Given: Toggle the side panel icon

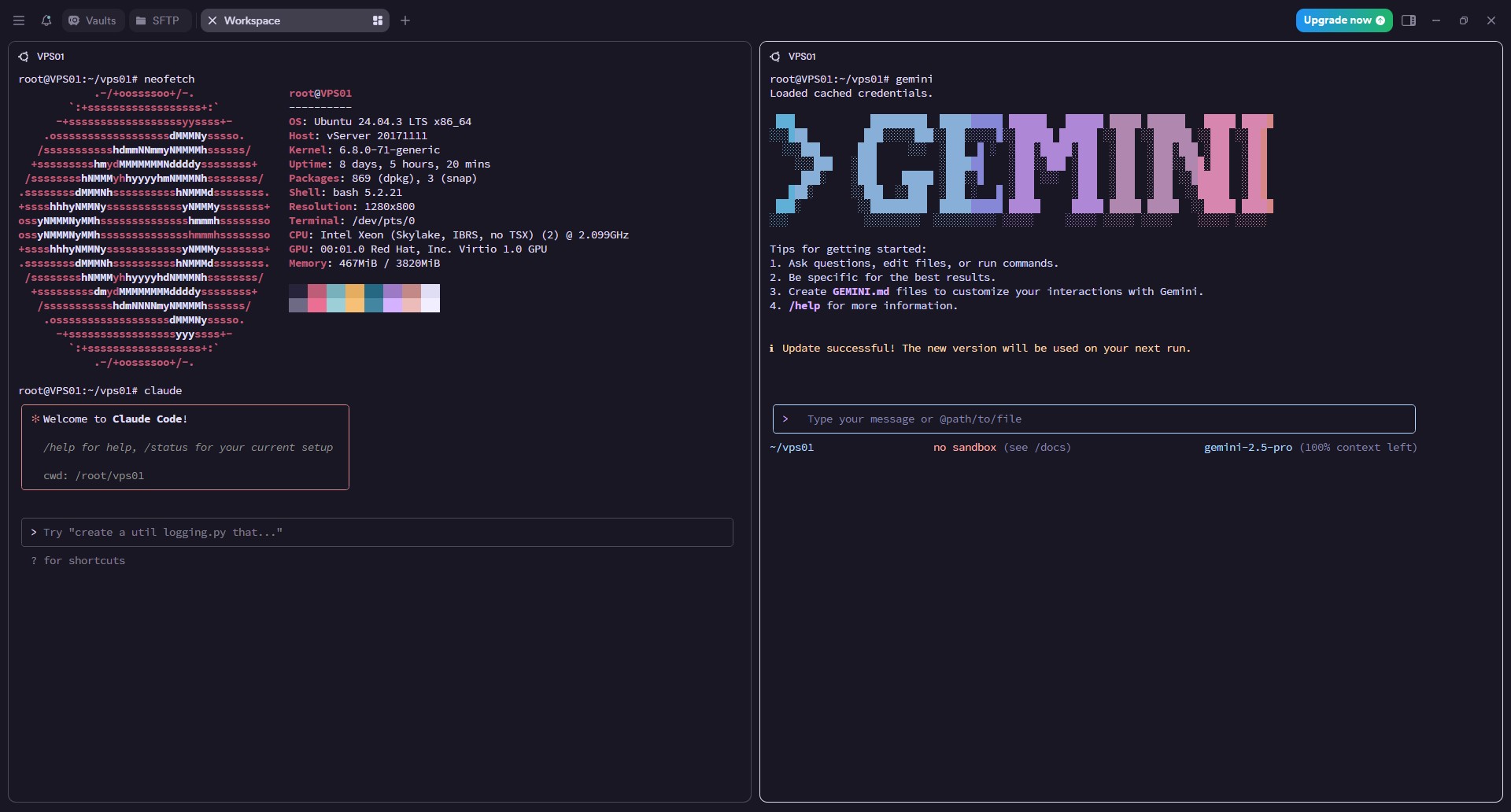Looking at the screenshot, I should click(x=1409, y=20).
